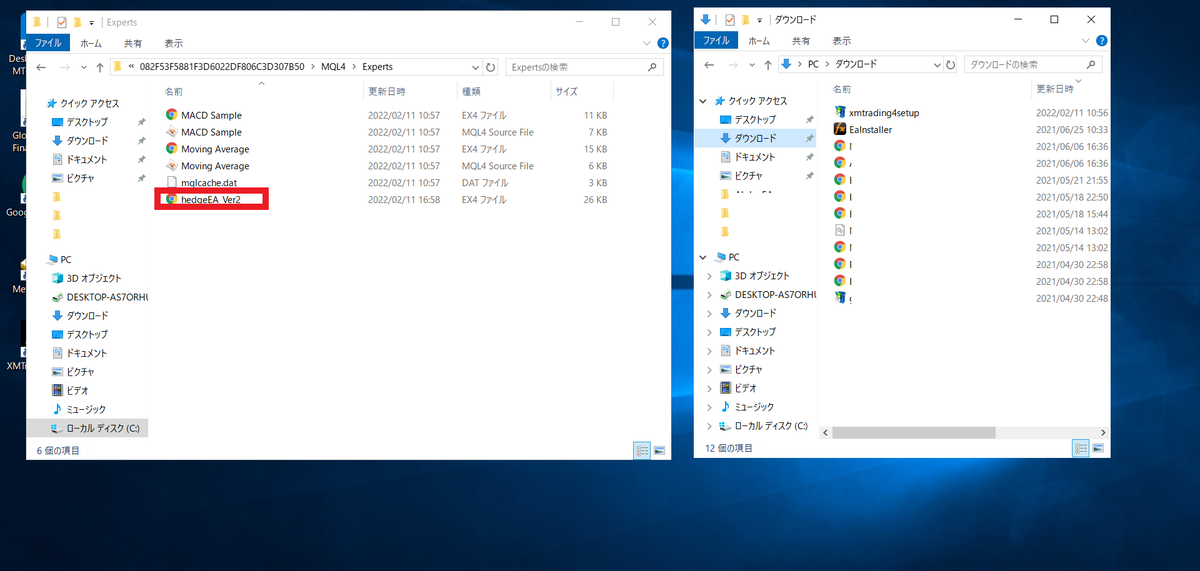Expand 3D オブジェクト node in Downloads window
Viewport: 1200px width, 571px height.
click(x=710, y=276)
